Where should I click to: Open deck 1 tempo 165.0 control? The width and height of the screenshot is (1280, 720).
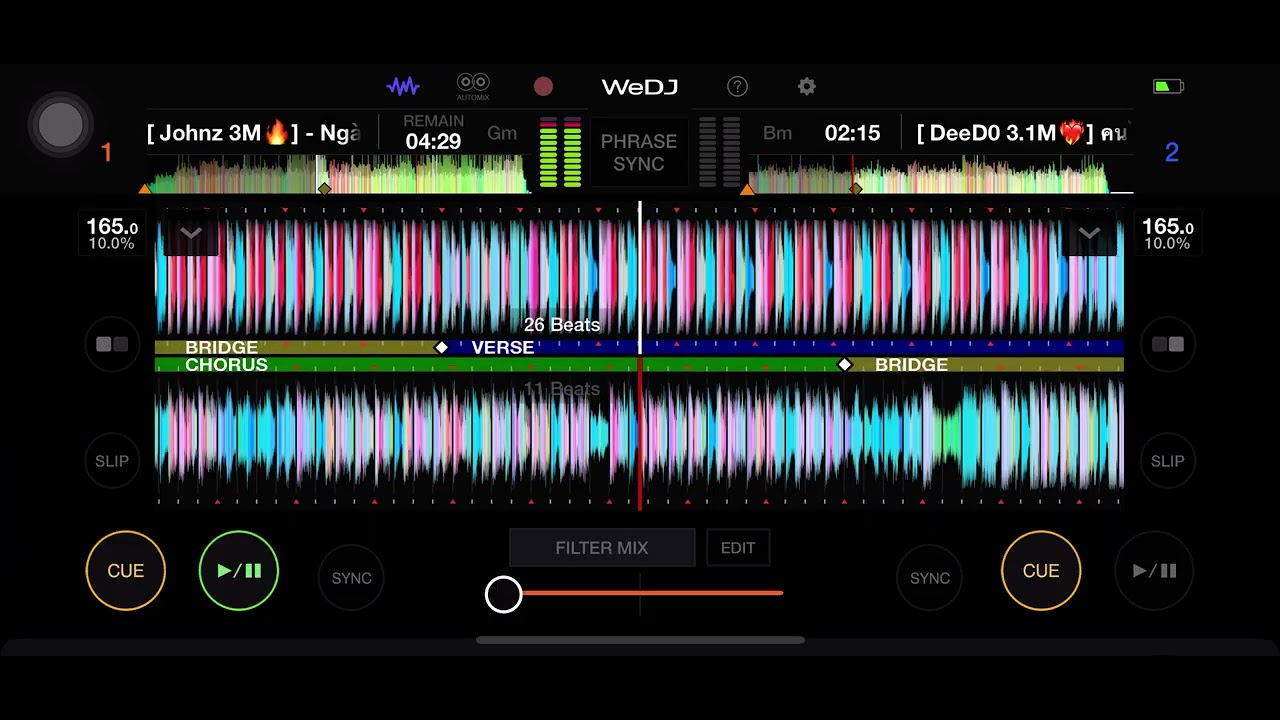[112, 233]
